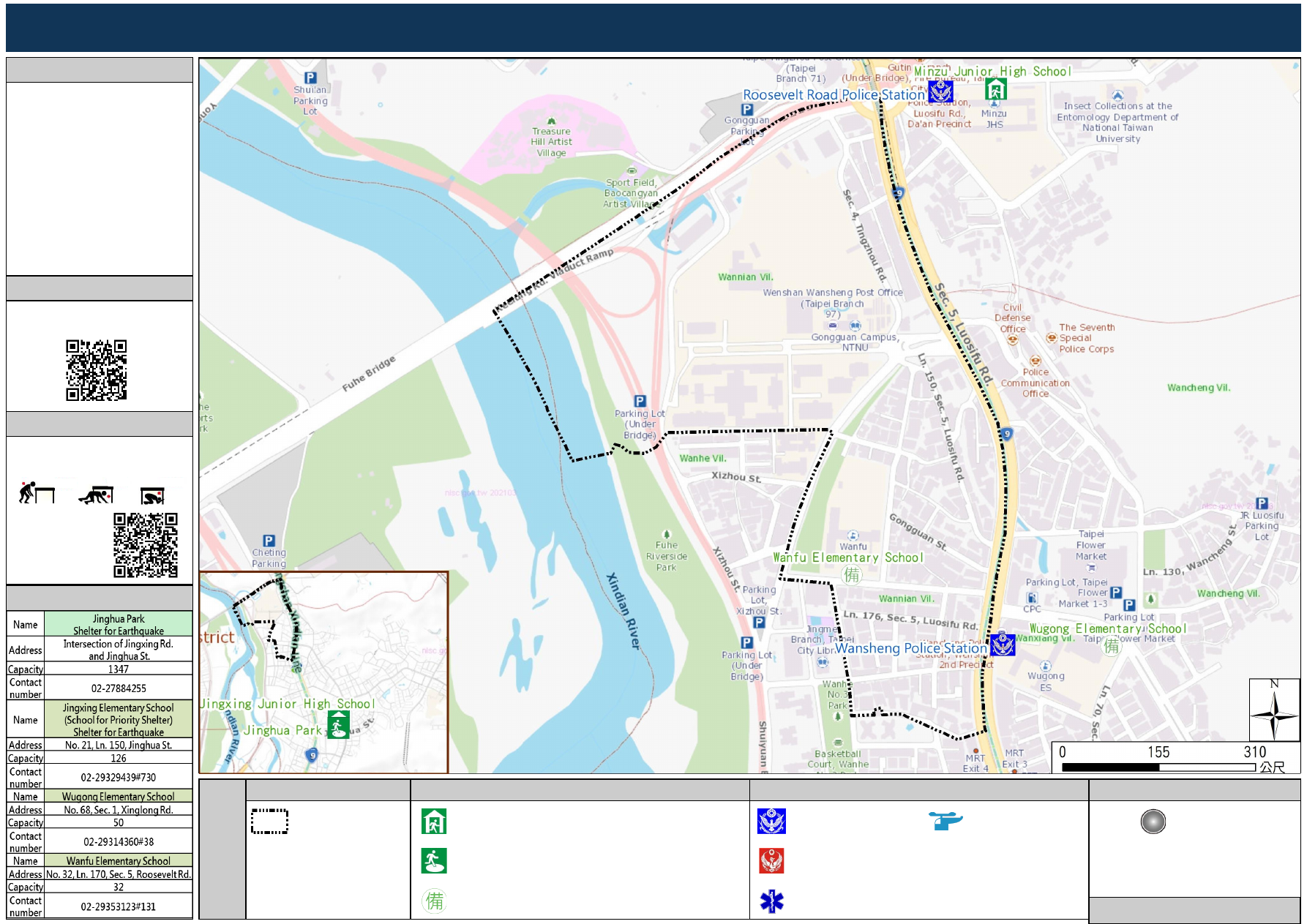Click the Wugong Elementary School 備 shelter icon

(x=1112, y=646)
